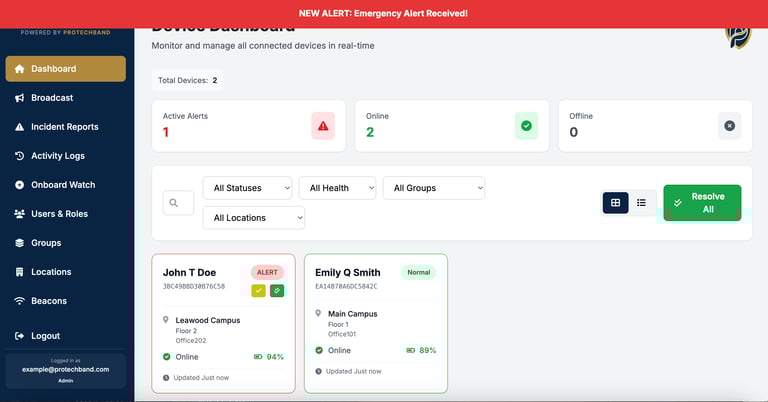
Task: Open the All Statuses dropdown
Action: [x=247, y=188]
